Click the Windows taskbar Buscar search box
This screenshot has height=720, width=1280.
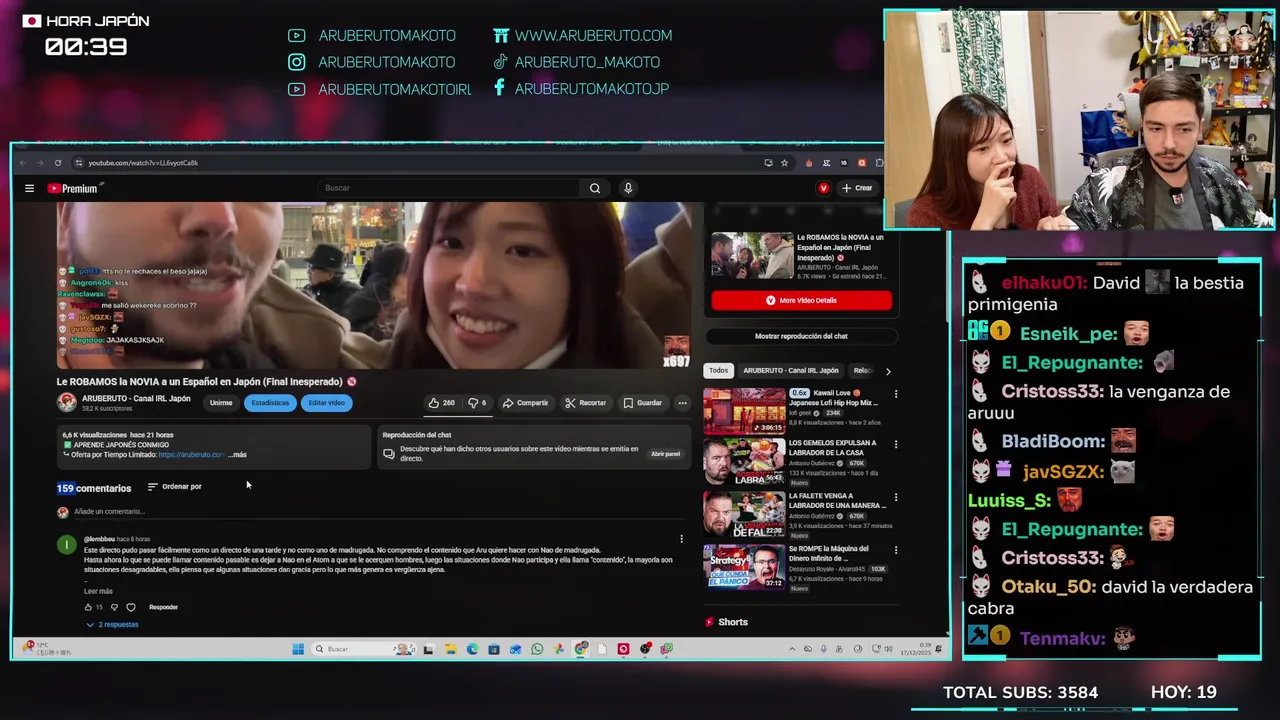point(364,649)
